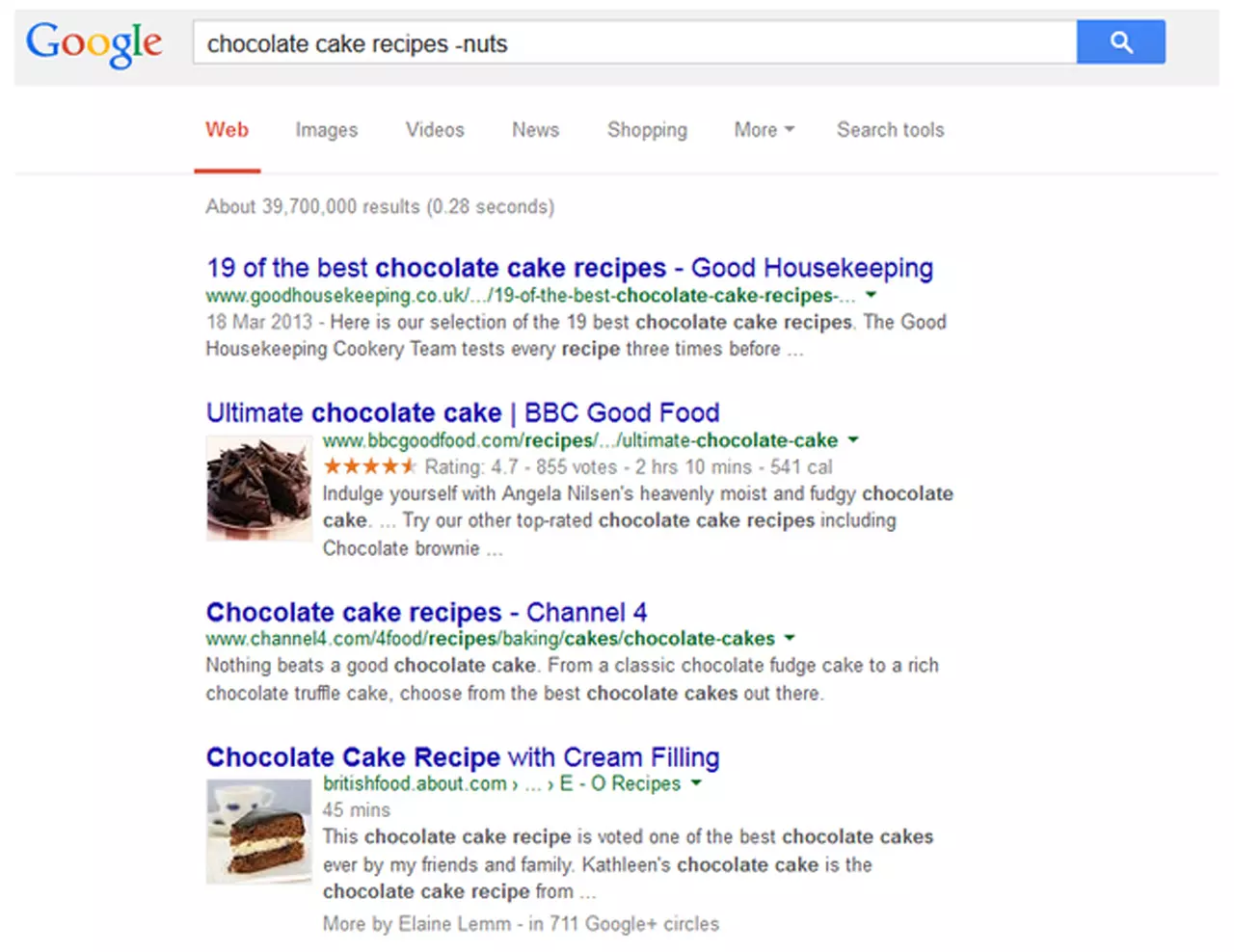1234x952 pixels.
Task: Switch to the Images tab
Action: click(x=327, y=130)
